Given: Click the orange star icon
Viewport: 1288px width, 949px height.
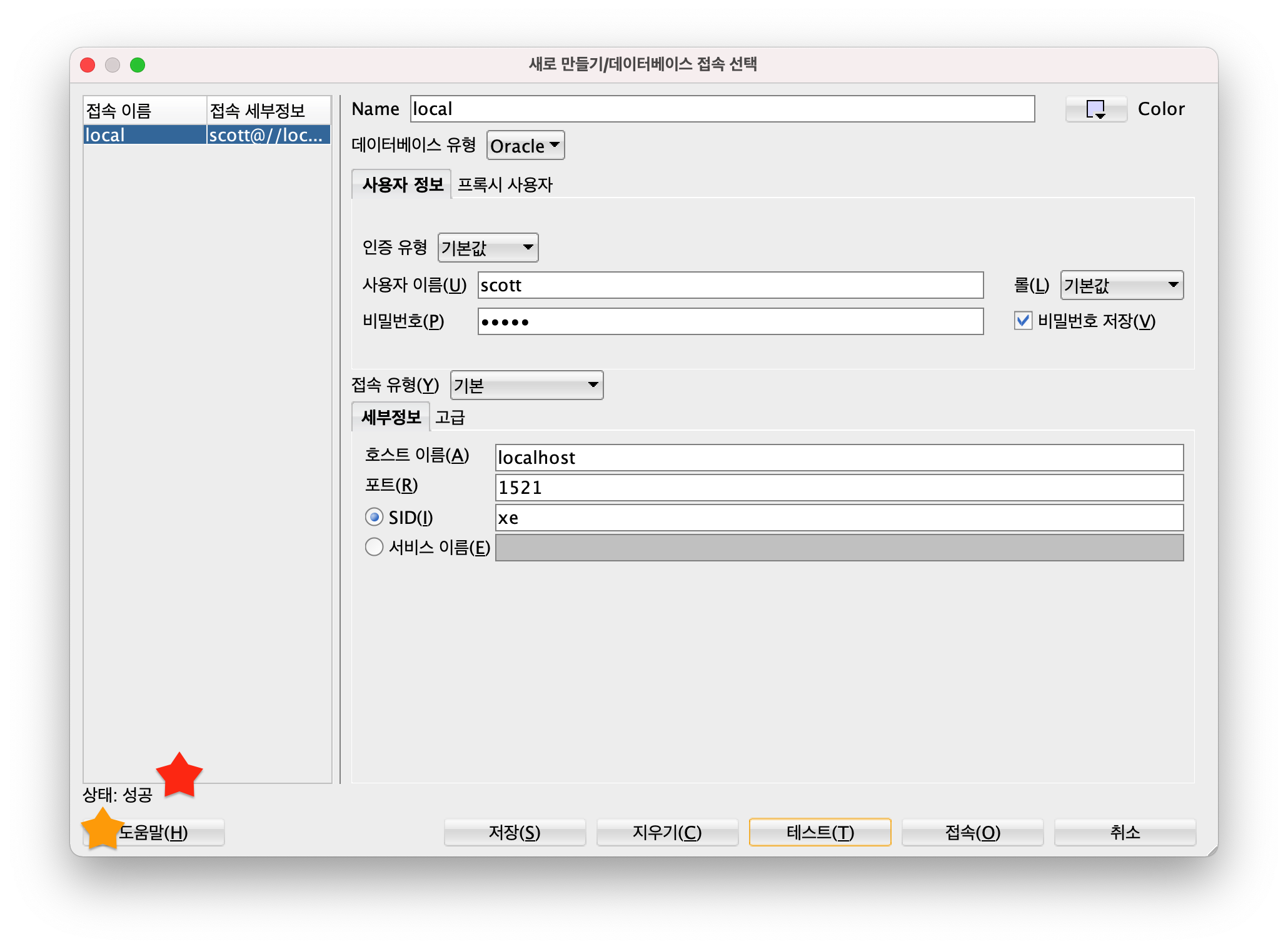Looking at the screenshot, I should coord(102,830).
